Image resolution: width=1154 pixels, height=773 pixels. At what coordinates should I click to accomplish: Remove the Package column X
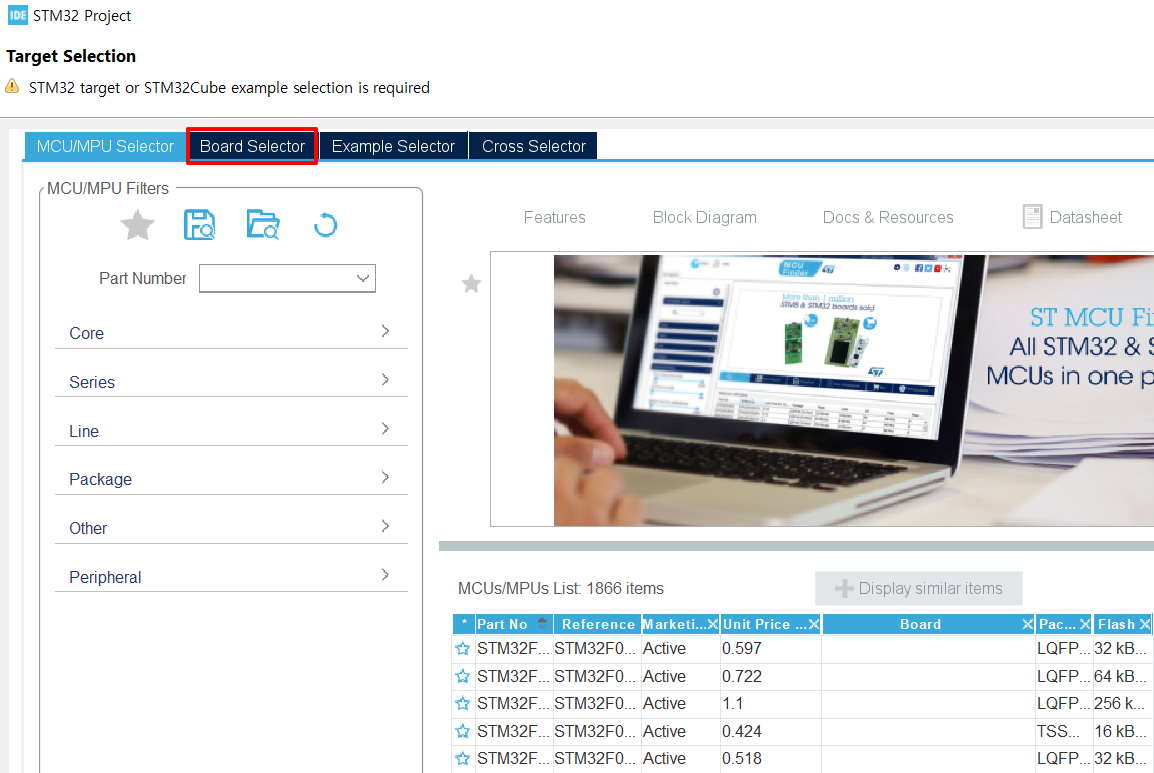tap(1085, 624)
